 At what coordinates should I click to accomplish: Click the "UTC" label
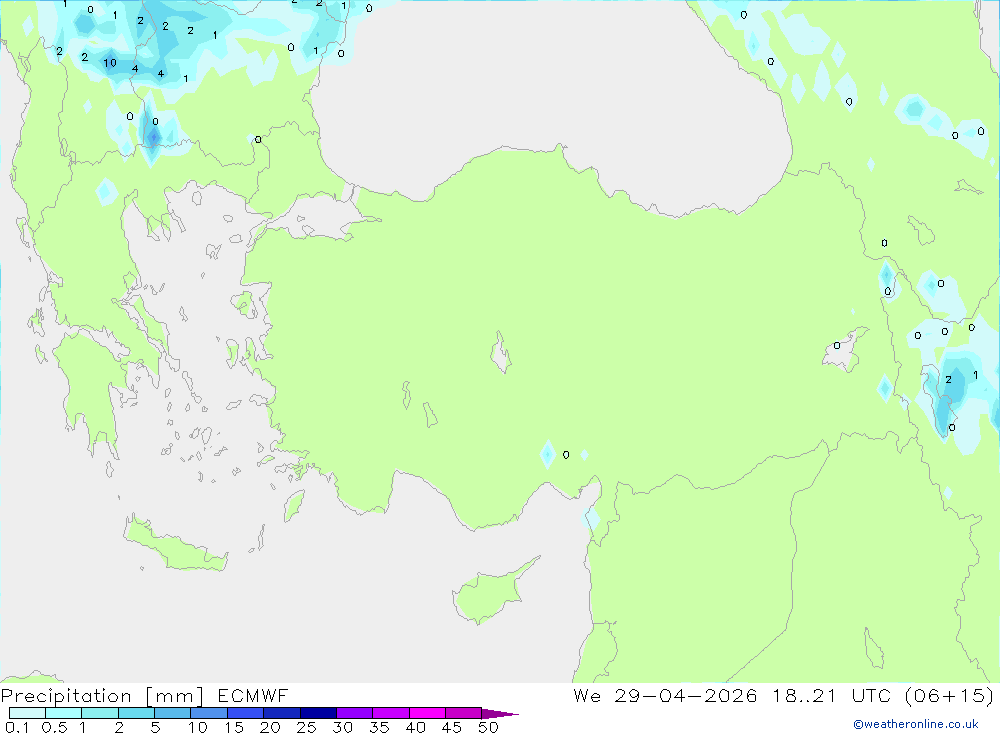[871, 695]
